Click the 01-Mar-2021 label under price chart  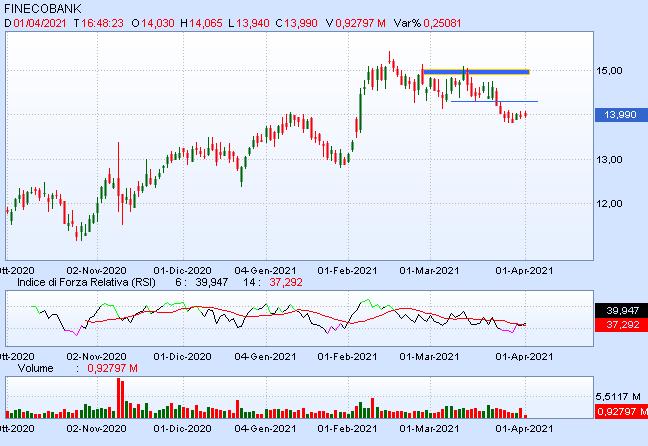pyautogui.click(x=429, y=271)
